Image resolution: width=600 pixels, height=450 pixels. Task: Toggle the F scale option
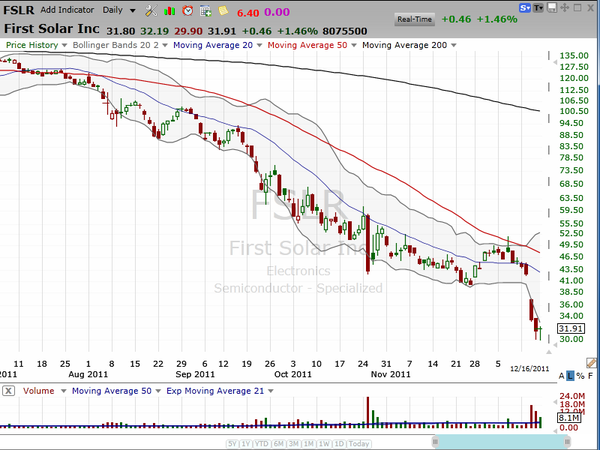point(590,375)
